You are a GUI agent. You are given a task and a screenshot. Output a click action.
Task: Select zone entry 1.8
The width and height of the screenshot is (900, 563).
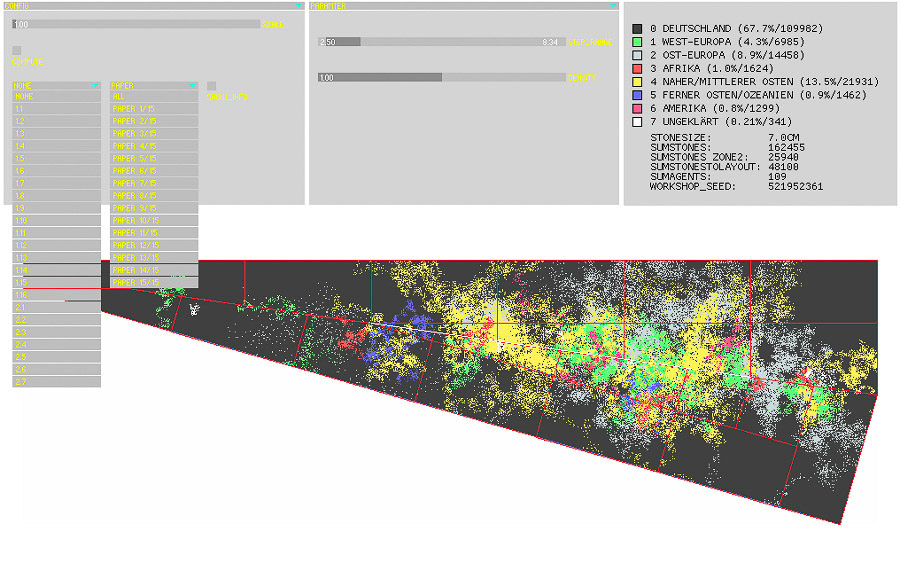[x=56, y=196]
